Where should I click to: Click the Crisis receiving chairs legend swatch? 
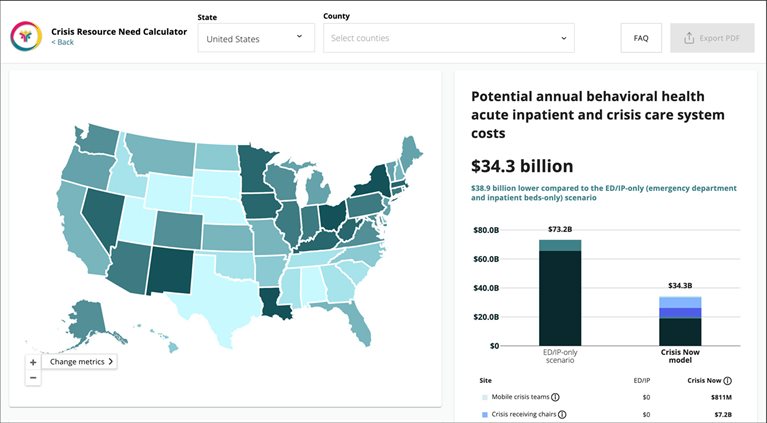[485, 415]
